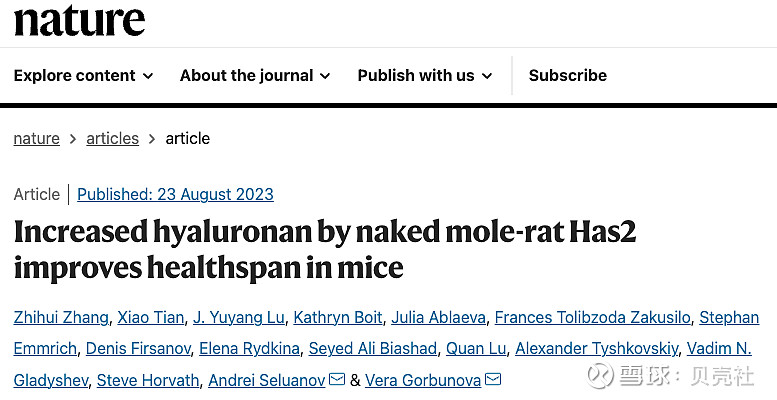The width and height of the screenshot is (777, 400).
Task: Go to the nature breadcrumb link
Action: click(x=37, y=138)
